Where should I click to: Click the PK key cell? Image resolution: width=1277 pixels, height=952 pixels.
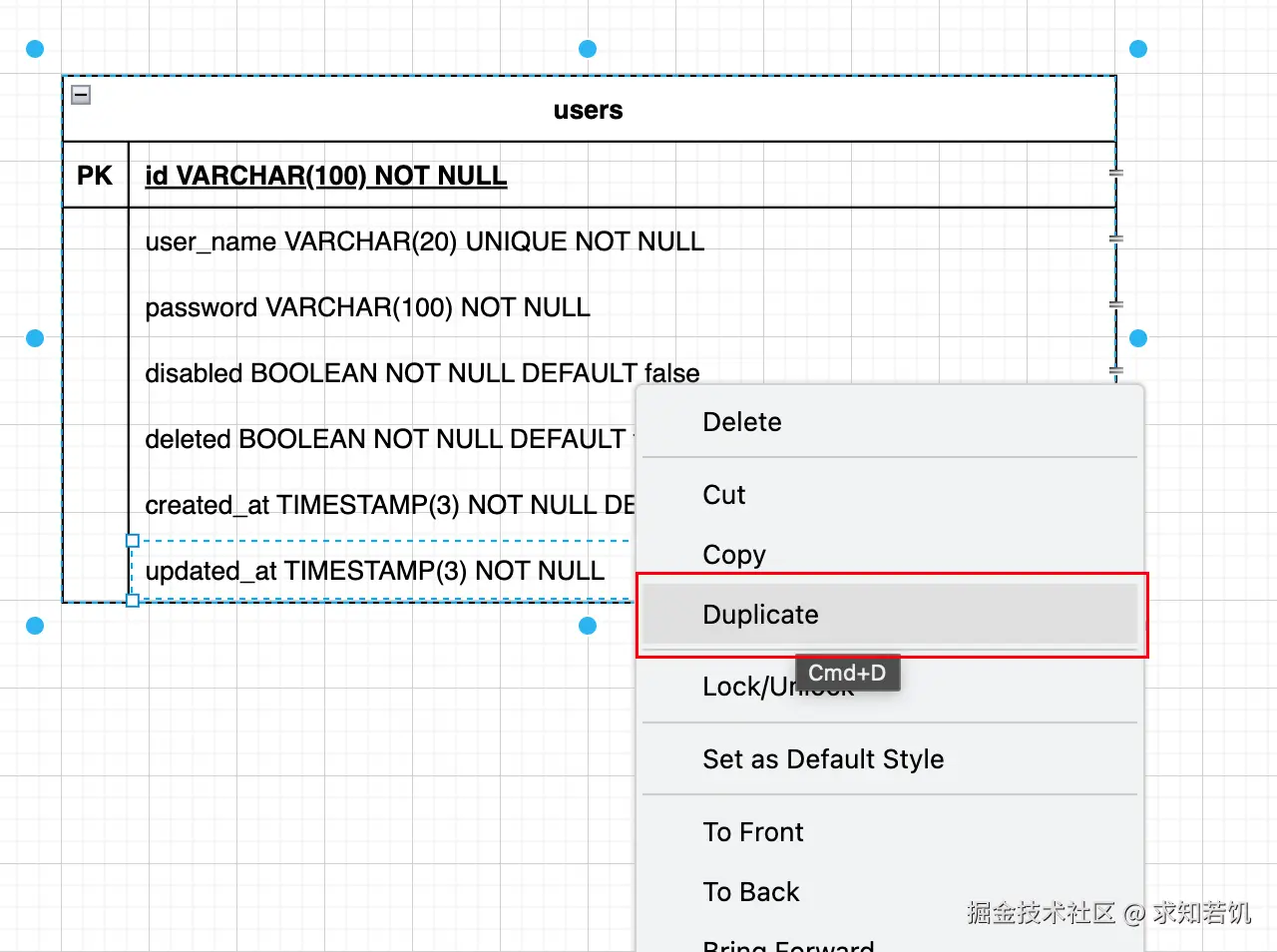tap(95, 176)
